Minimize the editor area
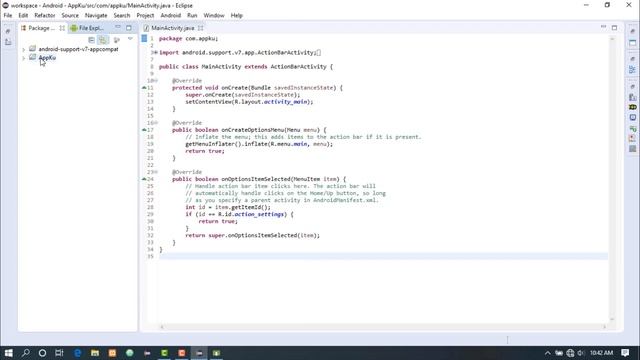640x360 pixels. pyautogui.click(x=603, y=27)
